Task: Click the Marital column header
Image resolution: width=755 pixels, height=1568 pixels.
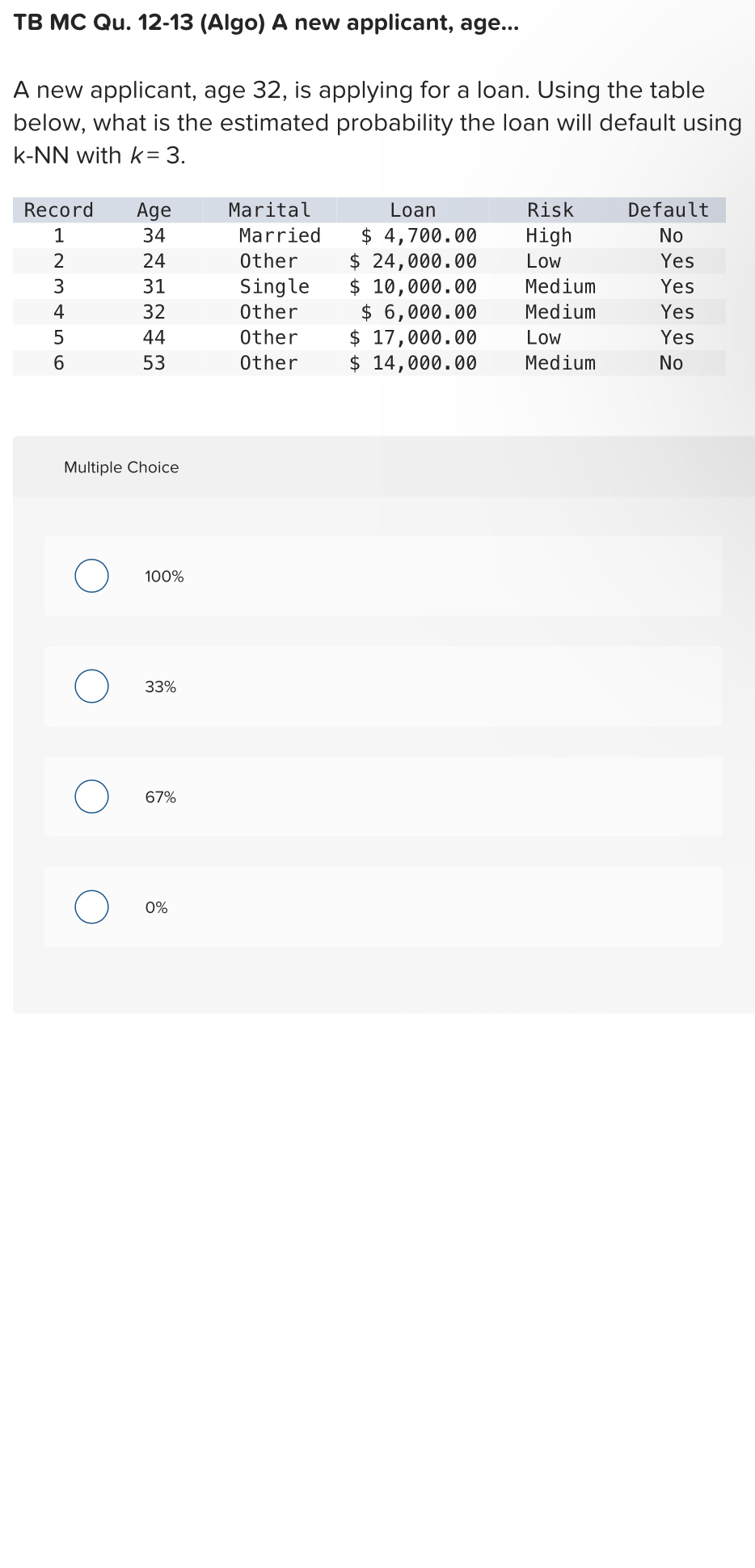Action: tap(269, 210)
